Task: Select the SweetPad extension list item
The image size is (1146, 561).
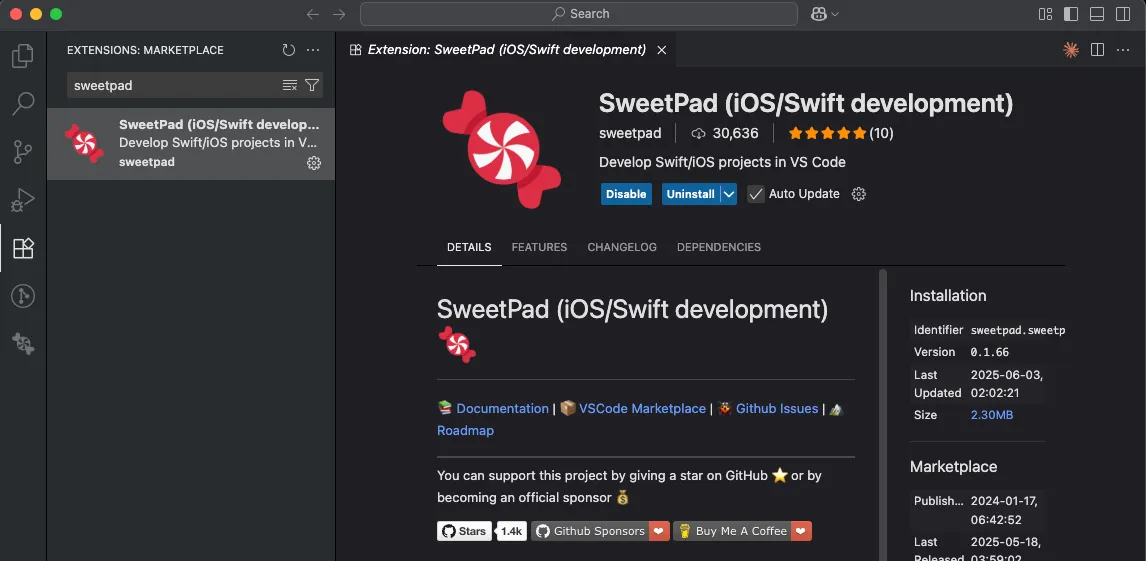Action: (191, 144)
